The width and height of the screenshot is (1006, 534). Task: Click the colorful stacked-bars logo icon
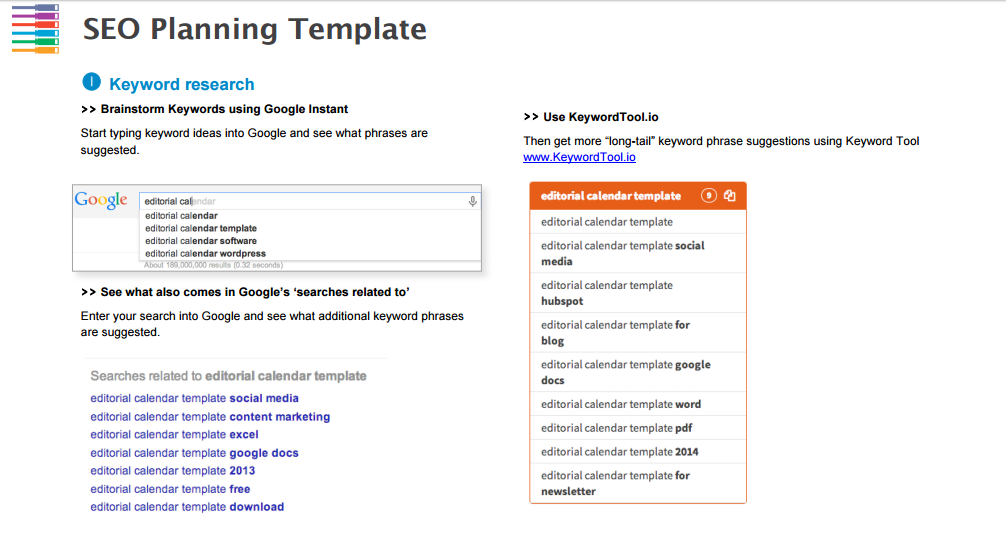click(x=35, y=28)
